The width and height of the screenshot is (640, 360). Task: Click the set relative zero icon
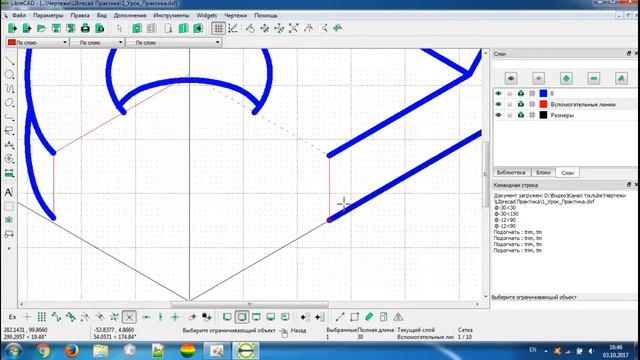192,317
